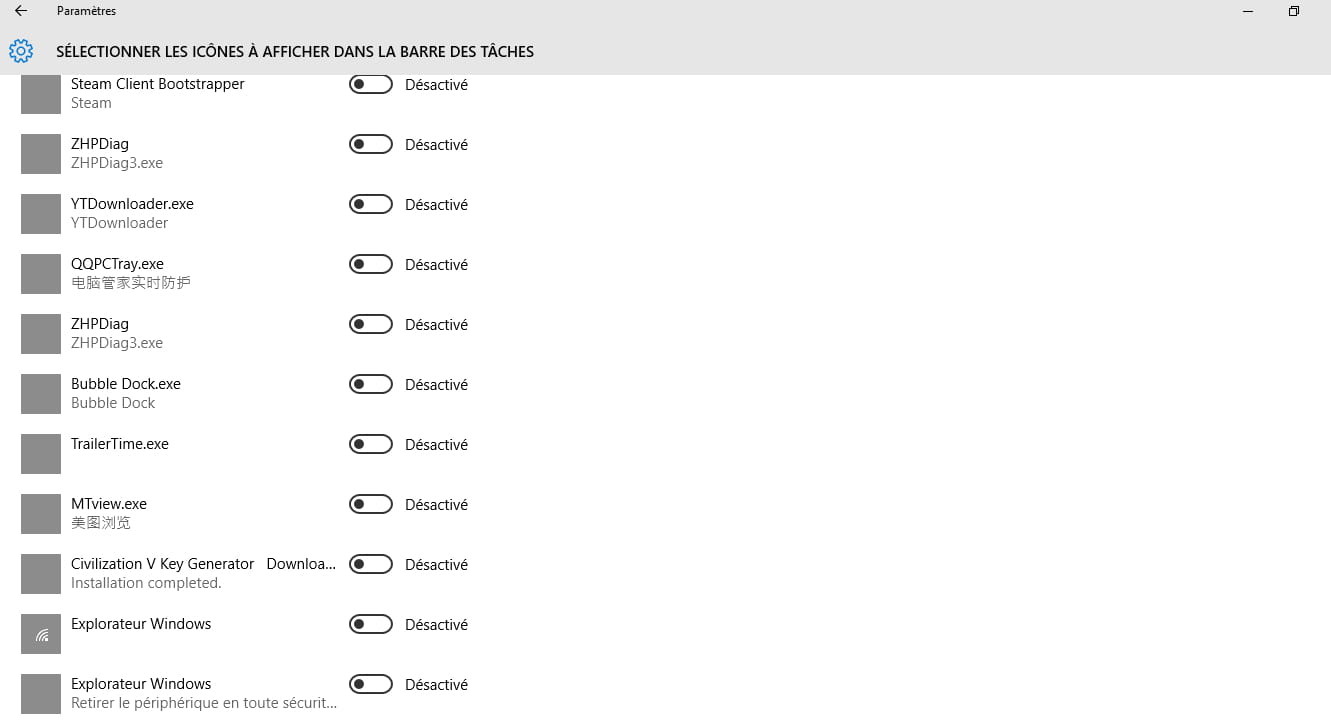
Task: Click the Steam Client Bootstrapper app icon
Action: pyautogui.click(x=41, y=94)
